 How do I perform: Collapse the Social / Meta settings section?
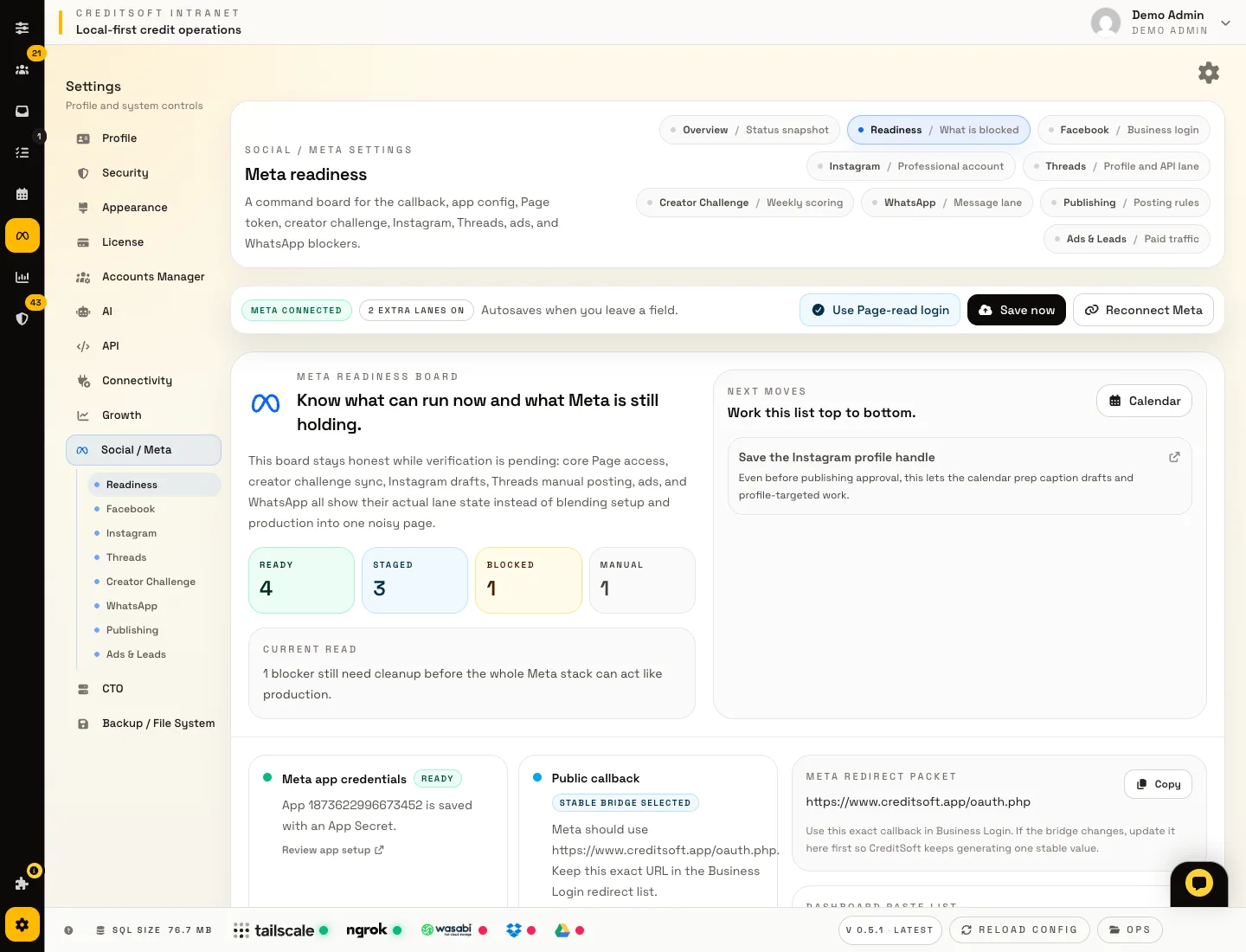pos(144,450)
